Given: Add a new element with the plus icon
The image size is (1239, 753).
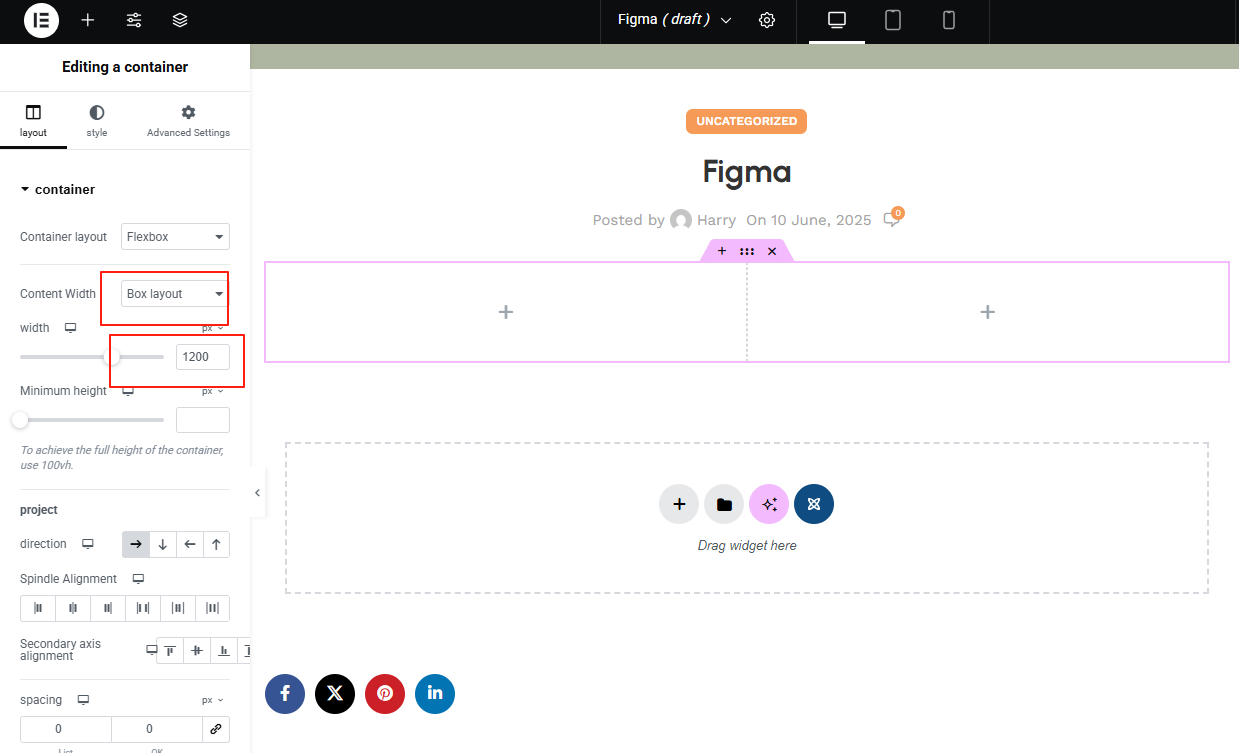Looking at the screenshot, I should click(87, 20).
